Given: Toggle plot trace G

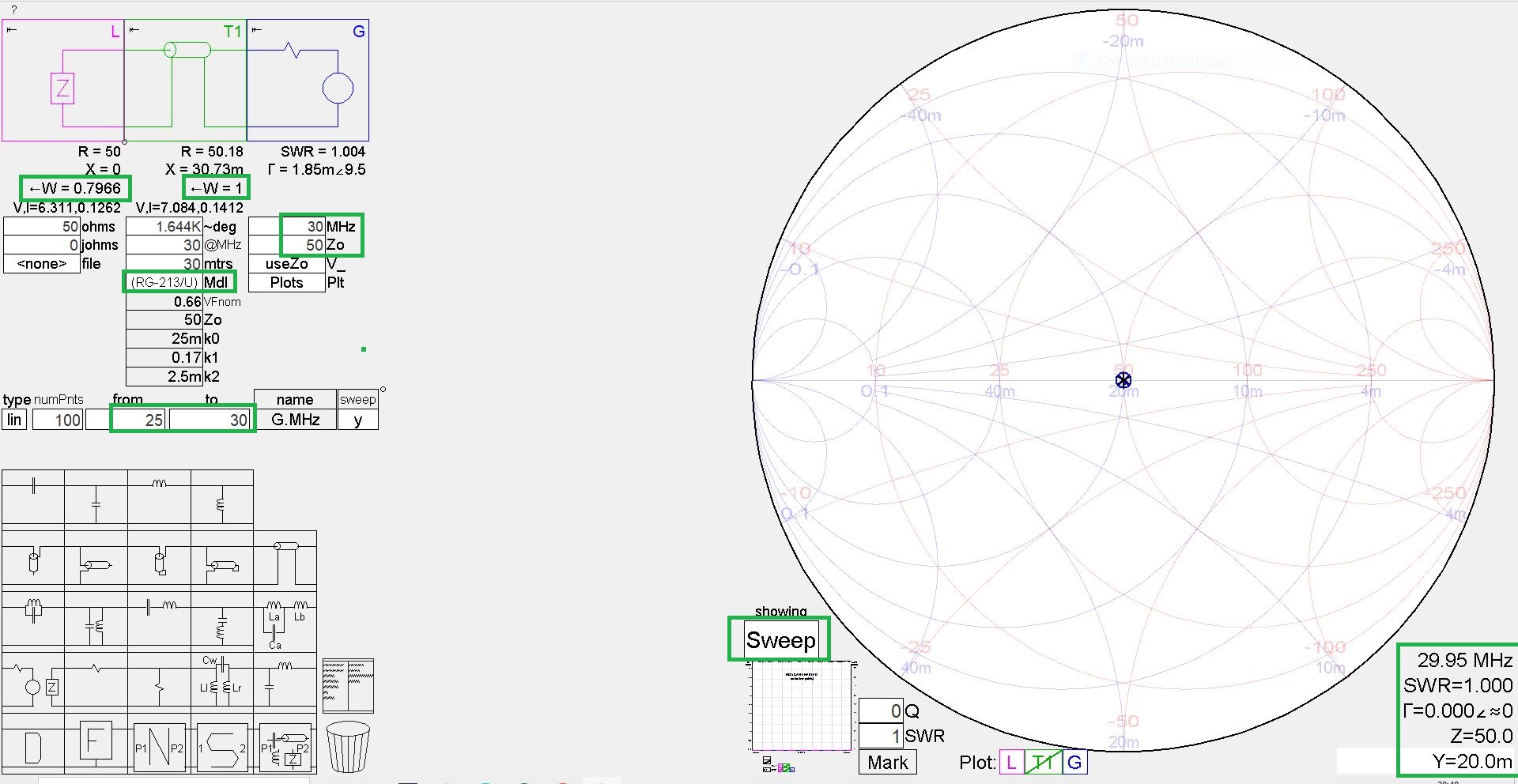Looking at the screenshot, I should point(1074,763).
